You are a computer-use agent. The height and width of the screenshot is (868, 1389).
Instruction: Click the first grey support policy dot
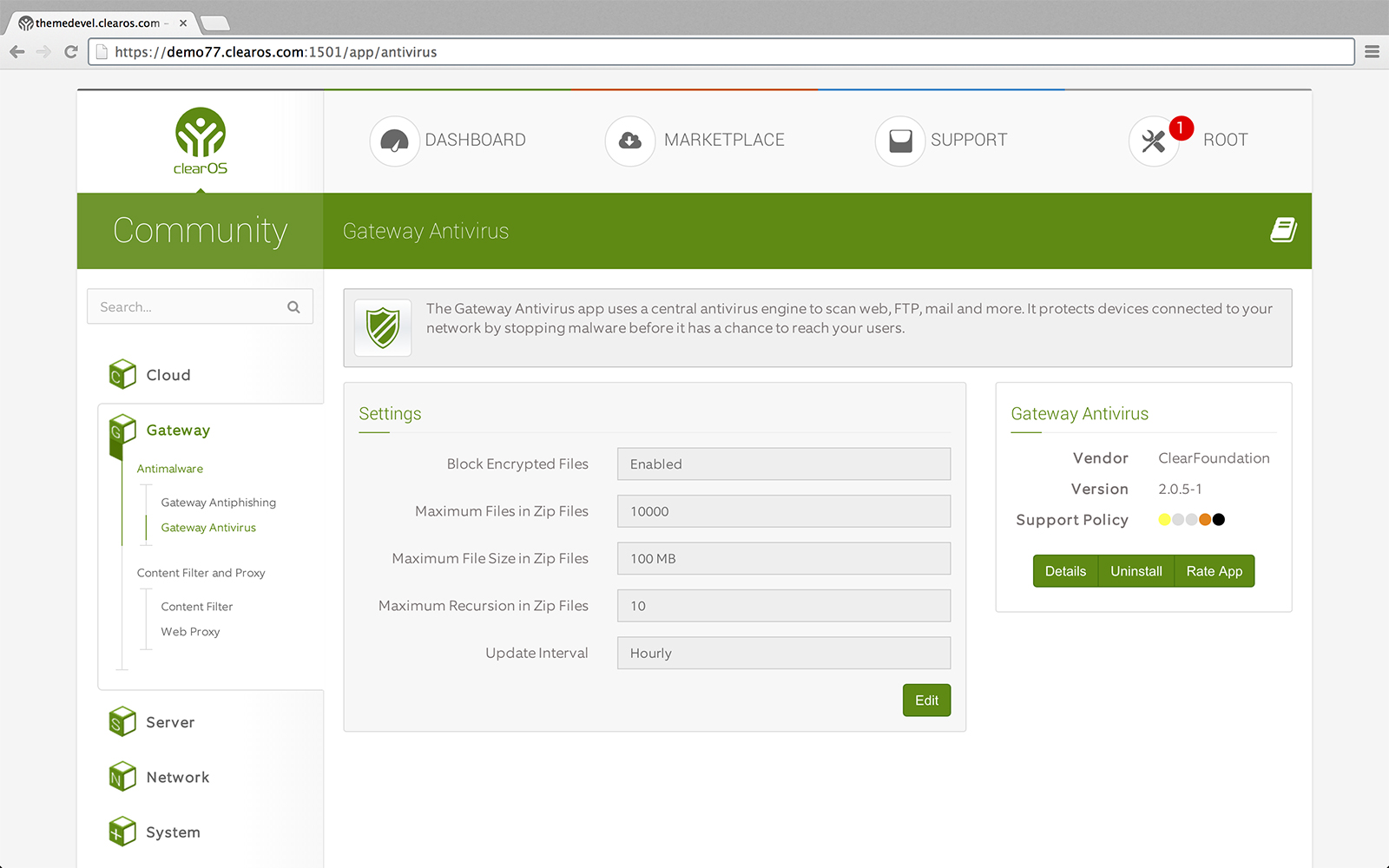tap(1178, 520)
